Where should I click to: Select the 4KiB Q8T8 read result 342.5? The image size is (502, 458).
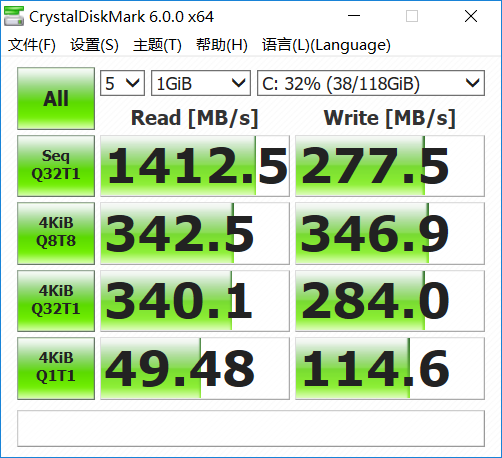[195, 233]
